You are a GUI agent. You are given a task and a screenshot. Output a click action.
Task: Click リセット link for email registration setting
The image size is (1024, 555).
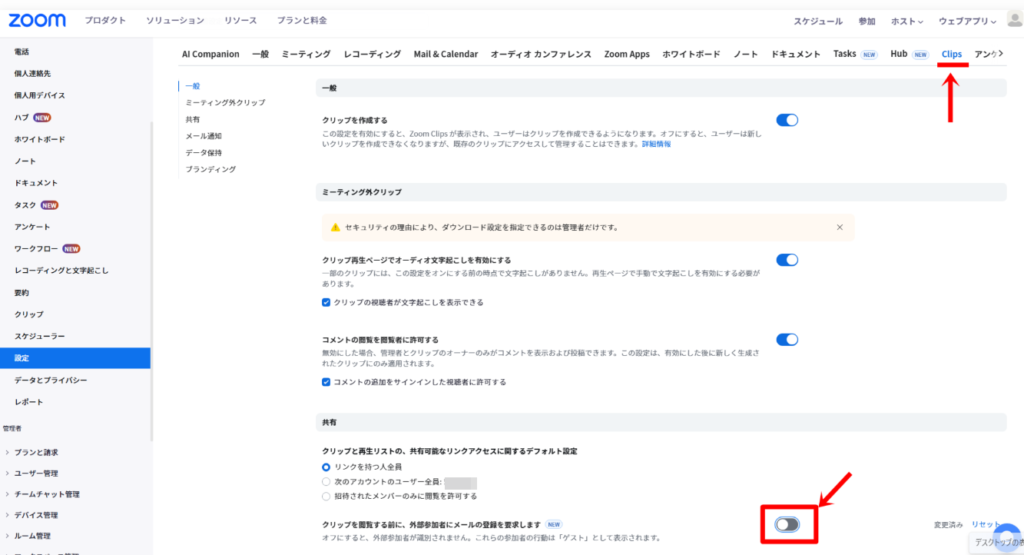(985, 524)
